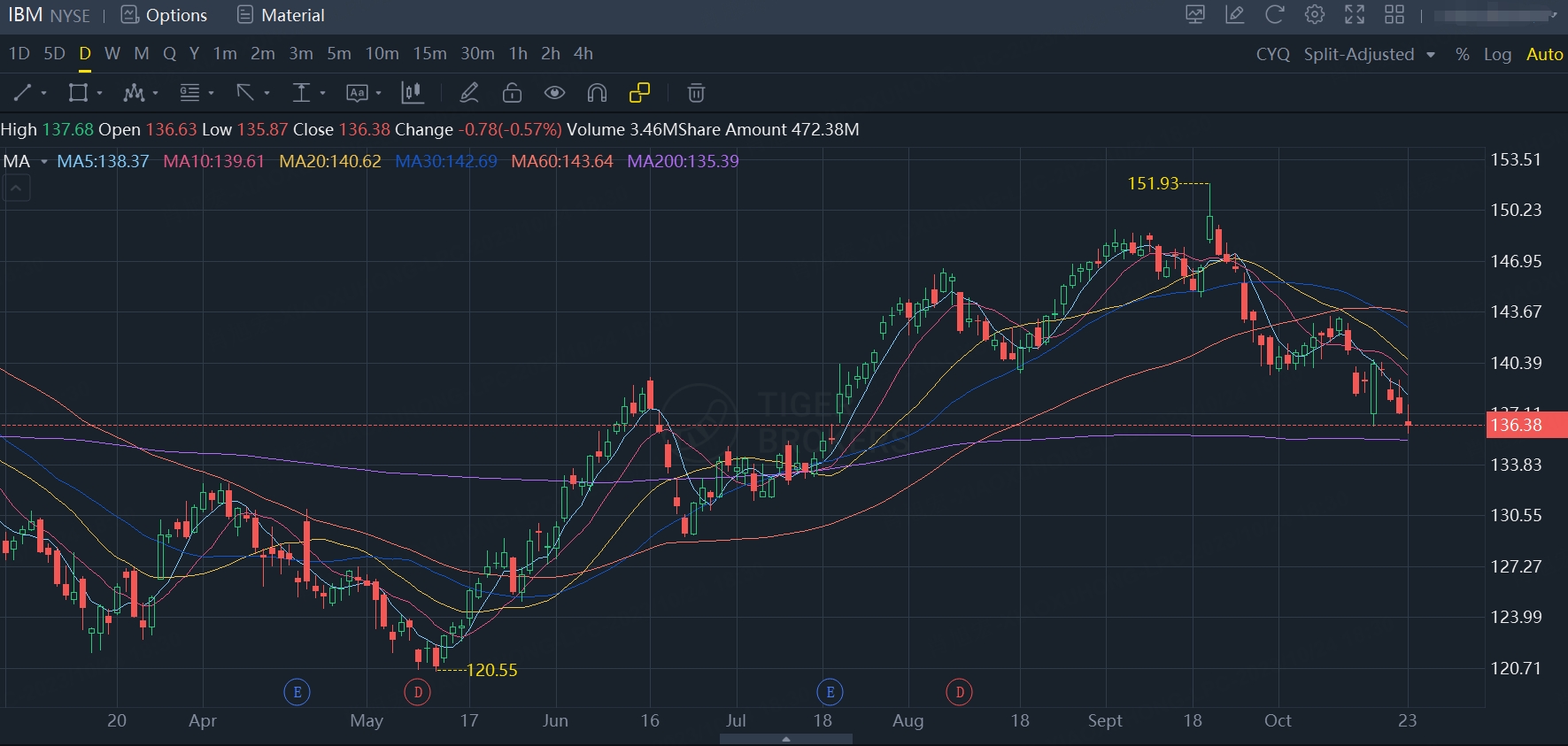The width and height of the screenshot is (1568, 746).
Task: Expand the MA indicator dropdown arrow
Action: [43, 161]
